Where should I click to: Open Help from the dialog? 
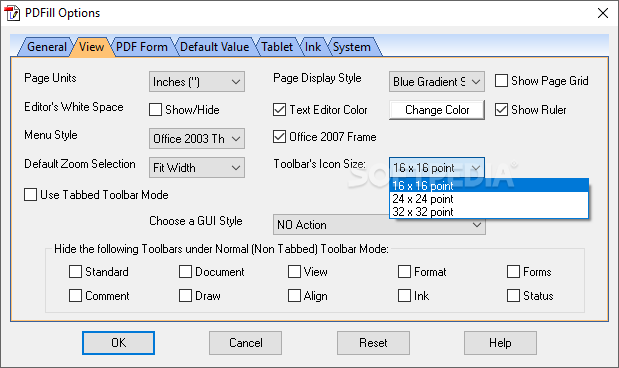pos(500,343)
